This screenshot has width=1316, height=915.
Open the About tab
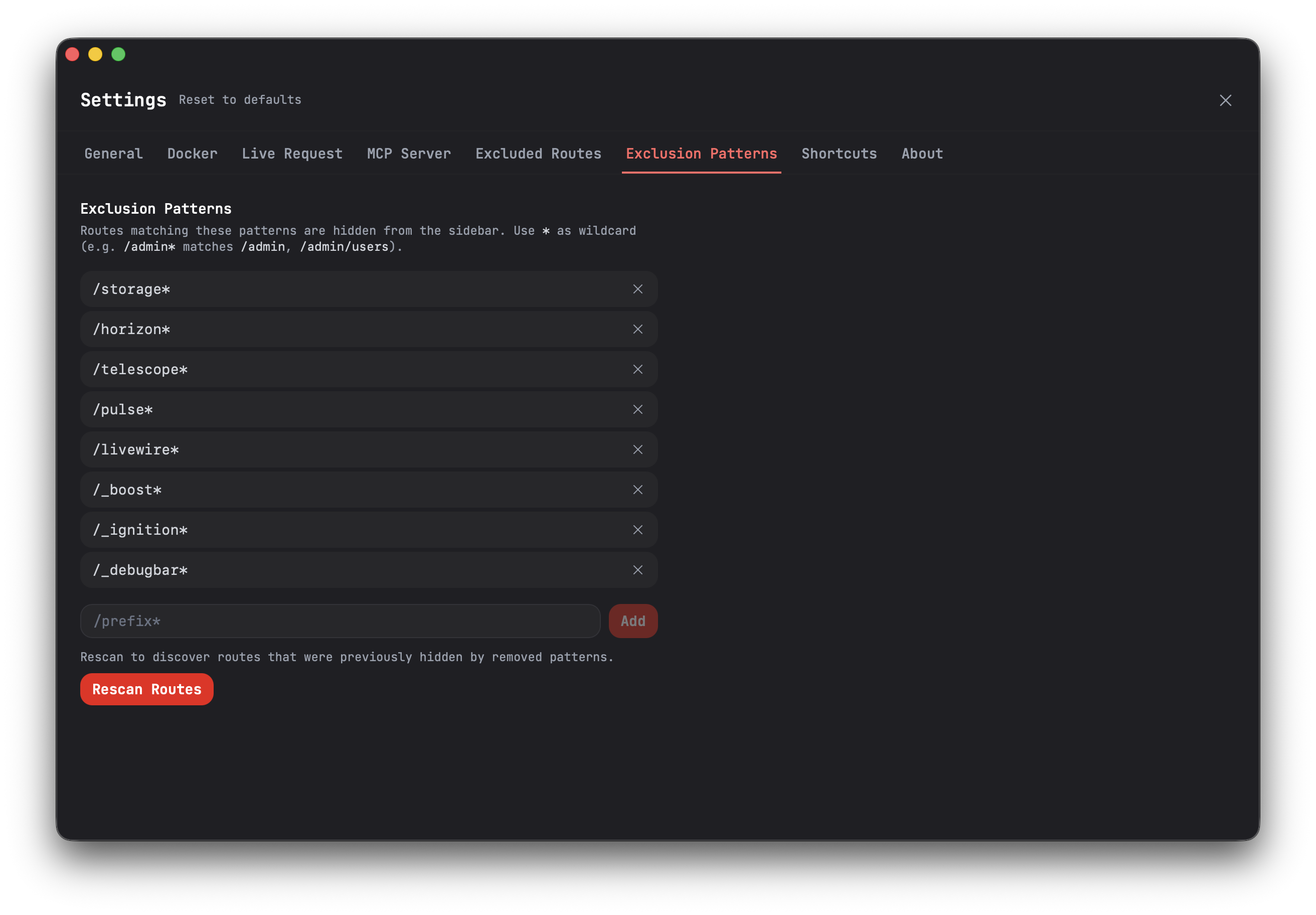[x=922, y=154]
